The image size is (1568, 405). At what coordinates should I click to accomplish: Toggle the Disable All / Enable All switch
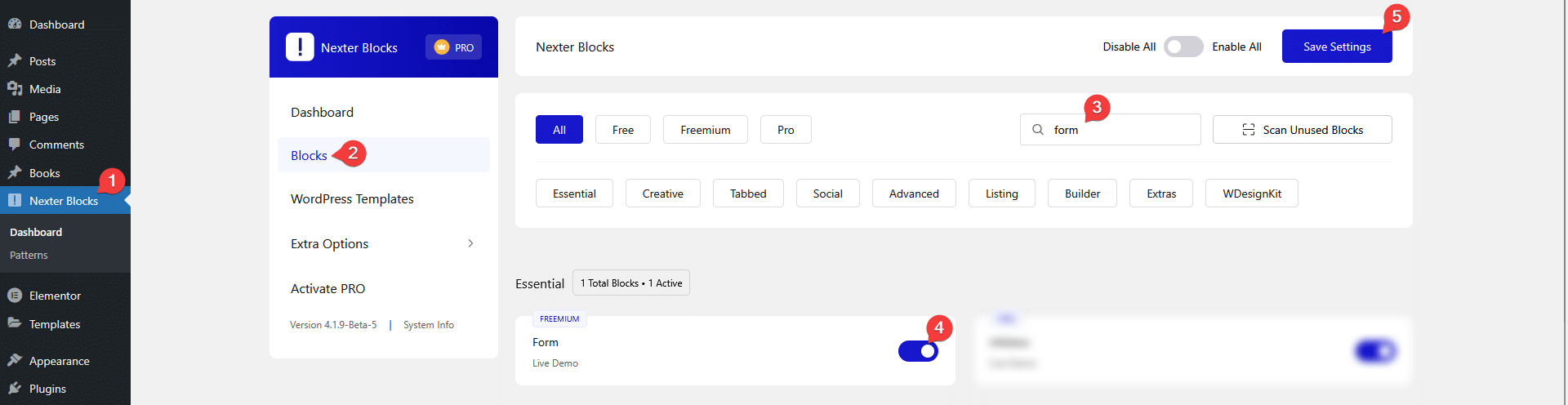[1183, 47]
